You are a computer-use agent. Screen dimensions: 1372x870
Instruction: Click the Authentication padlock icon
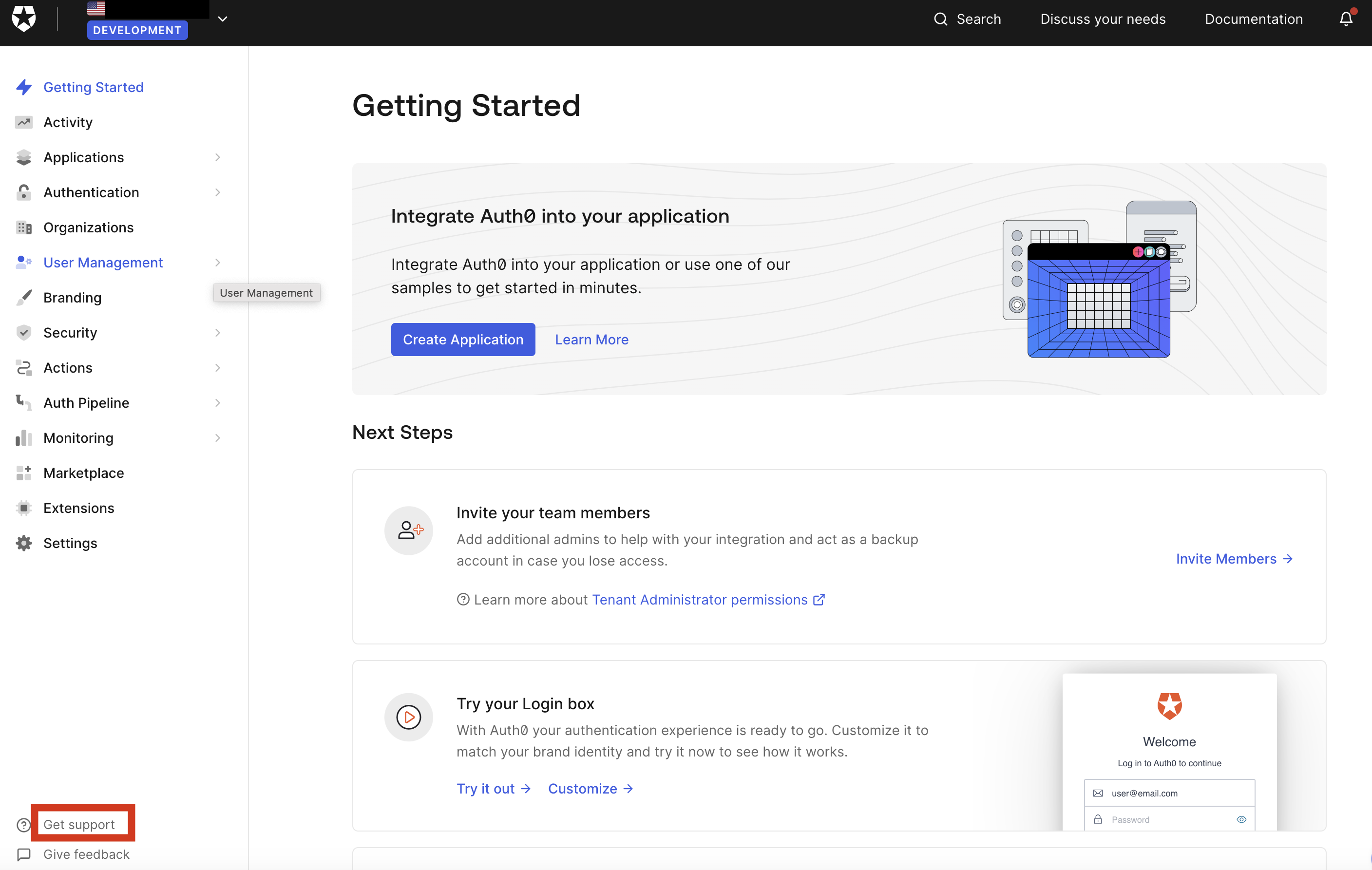pyautogui.click(x=24, y=192)
